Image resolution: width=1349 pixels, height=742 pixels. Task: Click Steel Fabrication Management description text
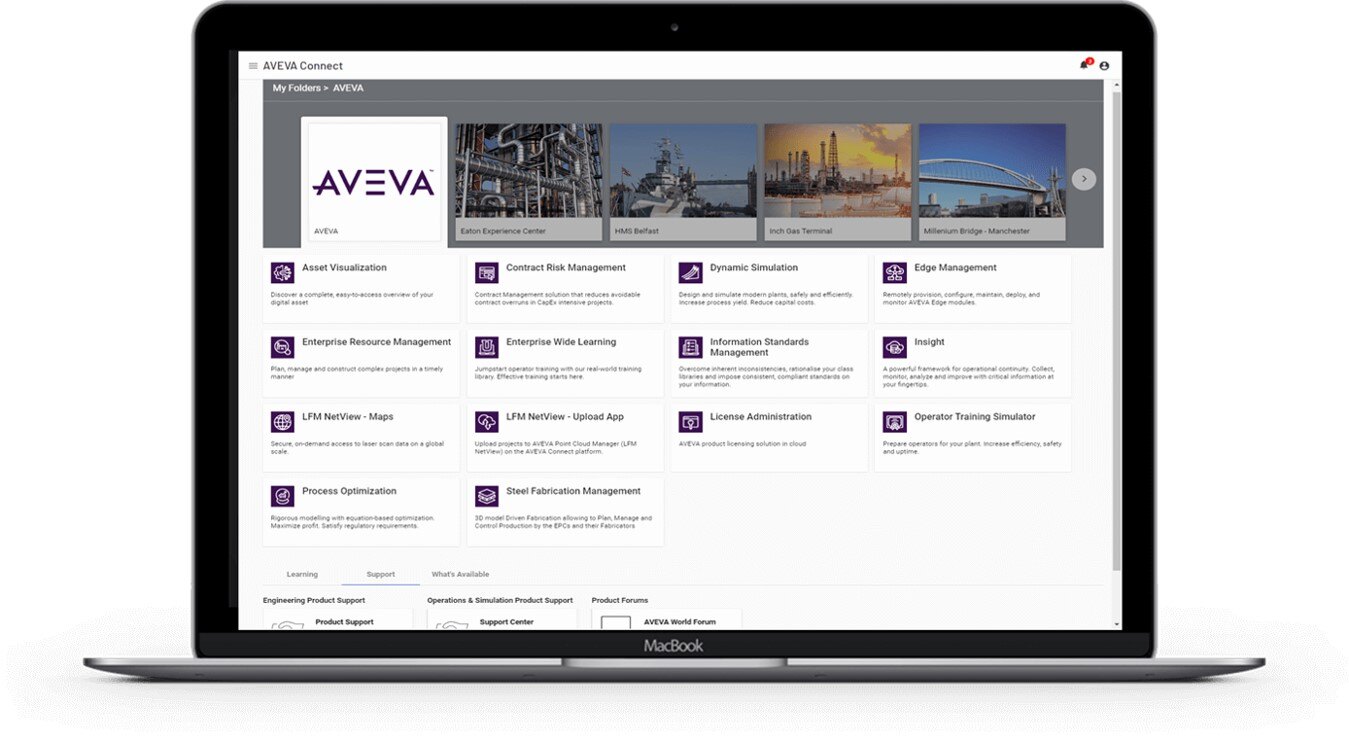(563, 521)
